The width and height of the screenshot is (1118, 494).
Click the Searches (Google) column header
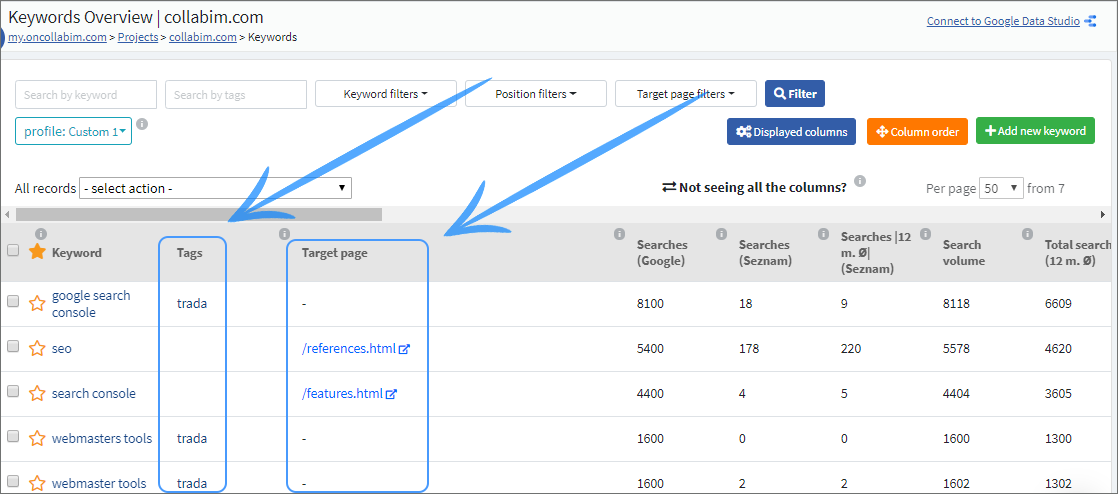pyautogui.click(x=661, y=252)
